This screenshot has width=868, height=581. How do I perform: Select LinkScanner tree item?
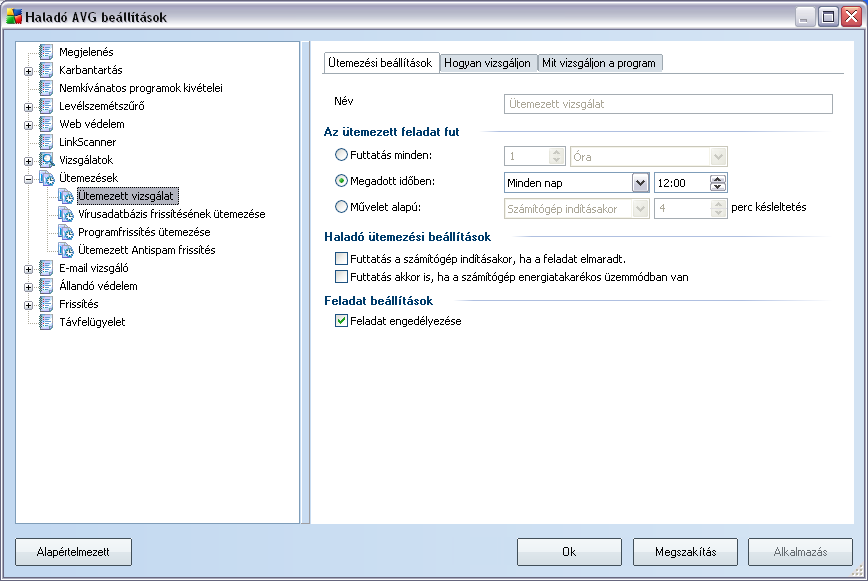(87, 142)
